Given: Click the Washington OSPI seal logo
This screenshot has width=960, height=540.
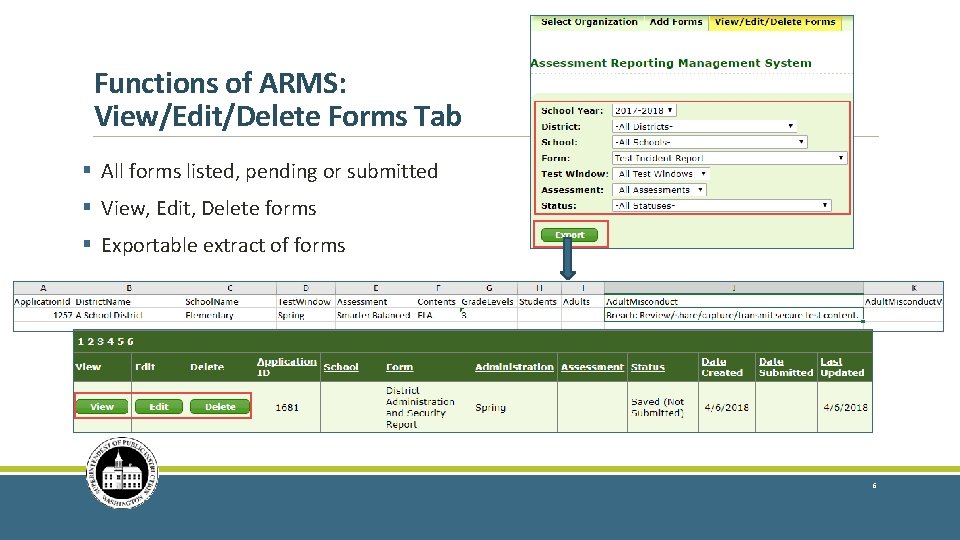Looking at the screenshot, I should [122, 473].
